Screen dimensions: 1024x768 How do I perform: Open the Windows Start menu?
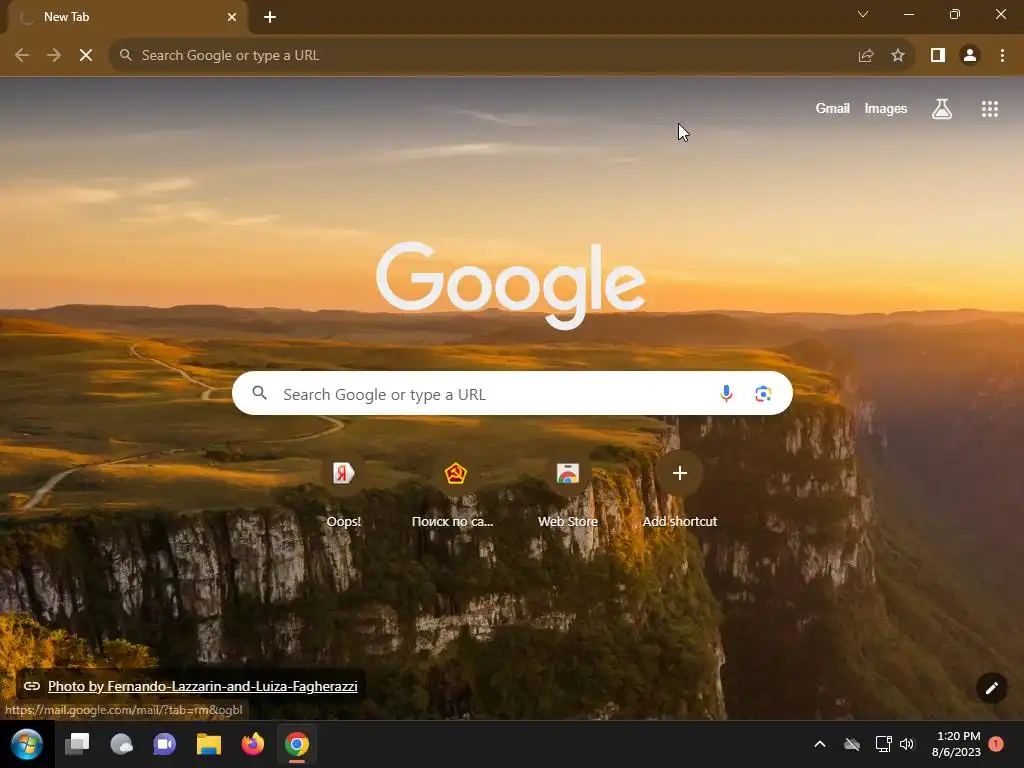(x=27, y=744)
